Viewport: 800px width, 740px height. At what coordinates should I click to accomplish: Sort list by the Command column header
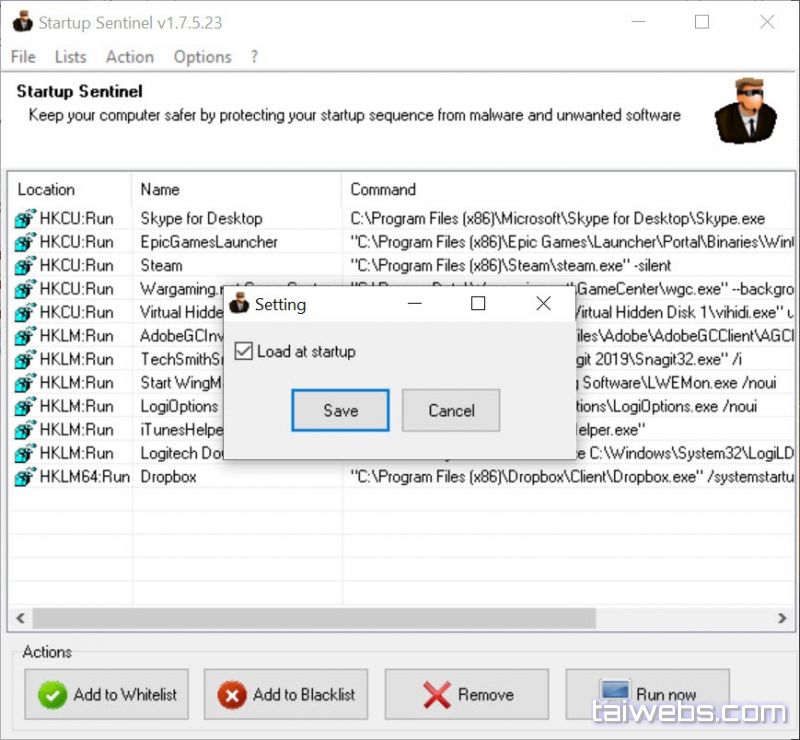click(383, 189)
